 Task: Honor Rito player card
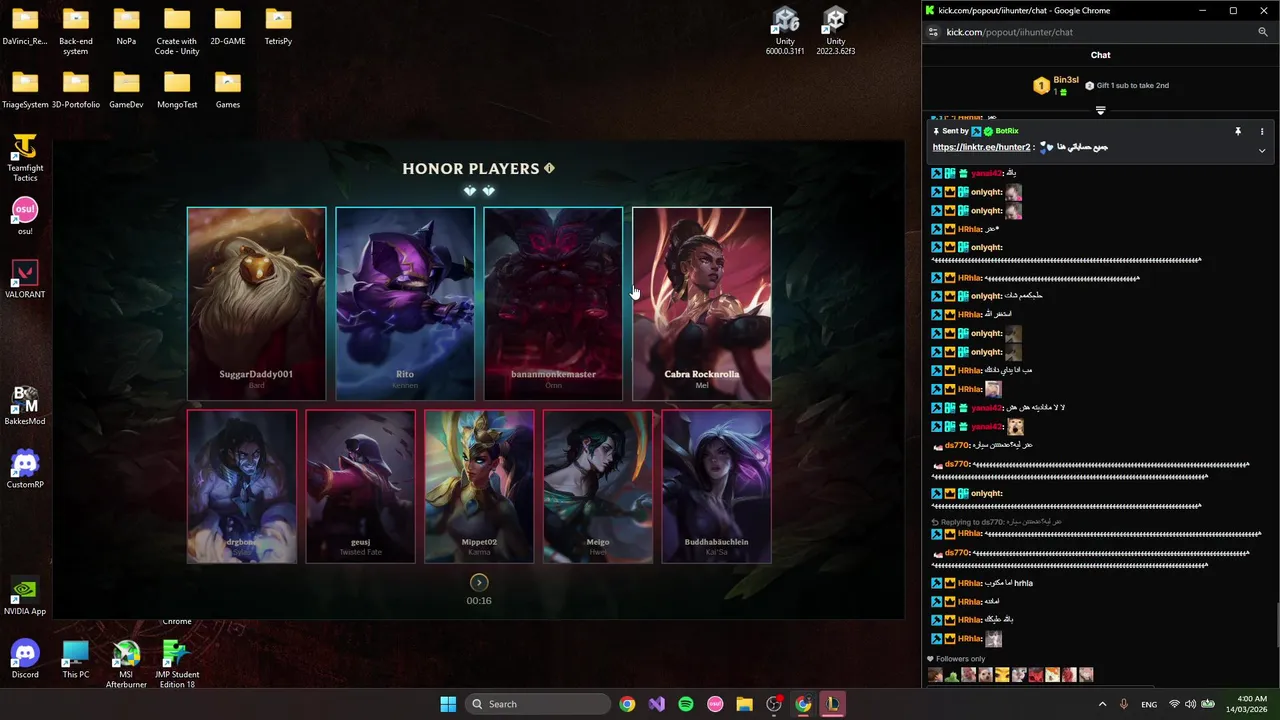[x=405, y=304]
